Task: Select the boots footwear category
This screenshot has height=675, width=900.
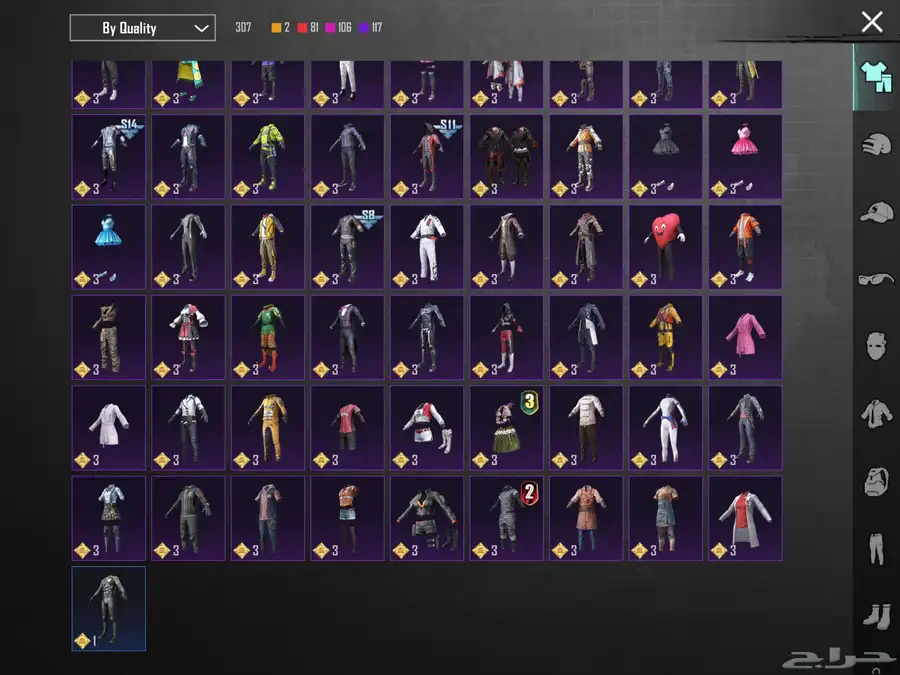Action: click(876, 616)
